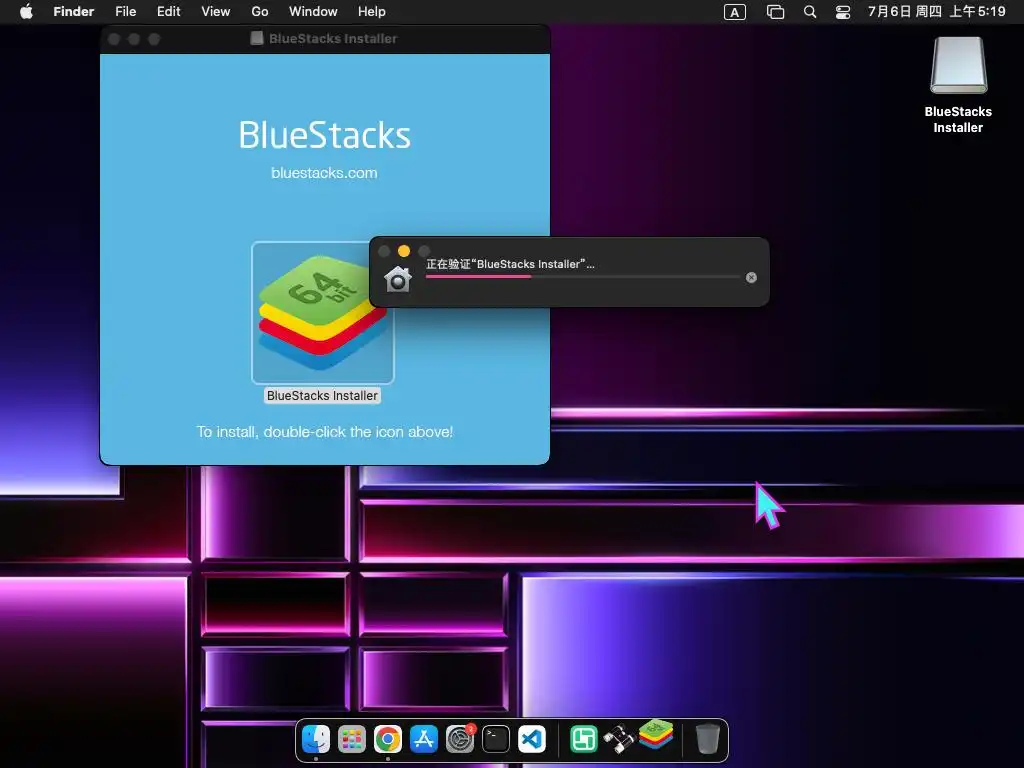Open the File menu
This screenshot has height=768, width=1024.
(x=125, y=12)
